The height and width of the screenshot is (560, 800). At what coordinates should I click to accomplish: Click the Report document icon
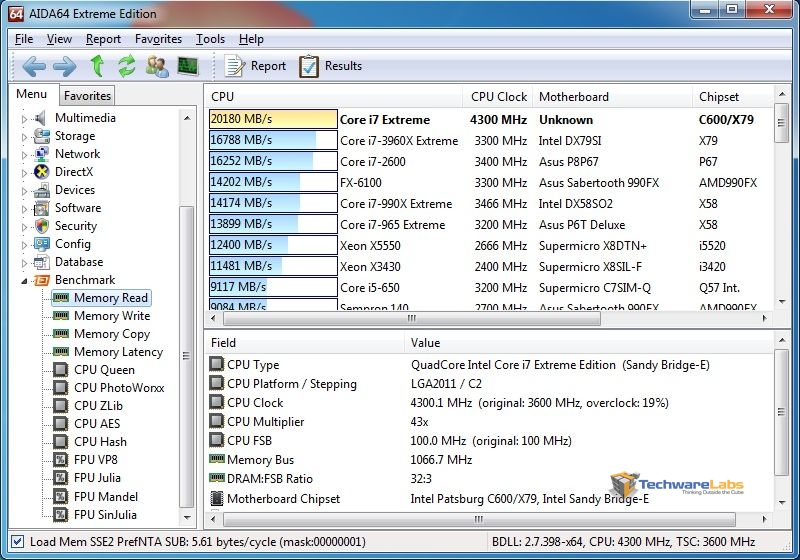coord(235,66)
